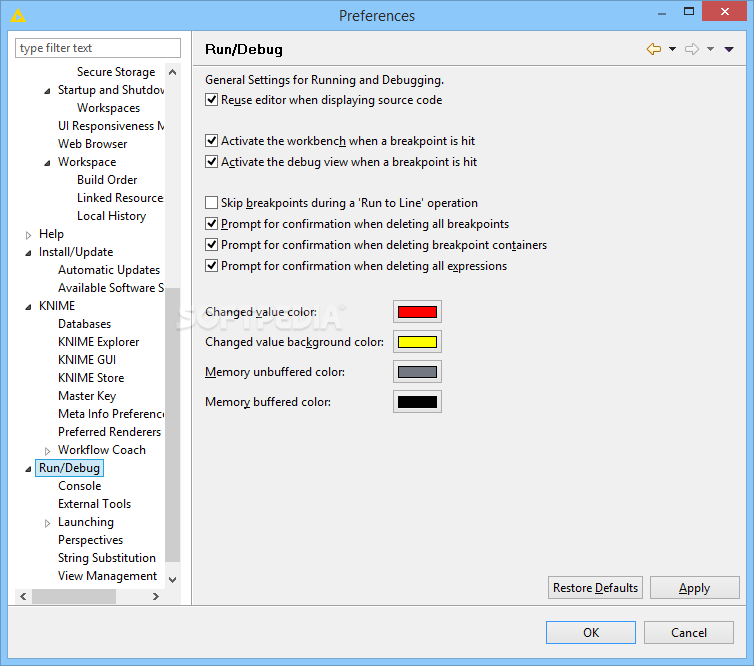Expand the Help tree node
This screenshot has height=666, width=754.
(x=28, y=235)
